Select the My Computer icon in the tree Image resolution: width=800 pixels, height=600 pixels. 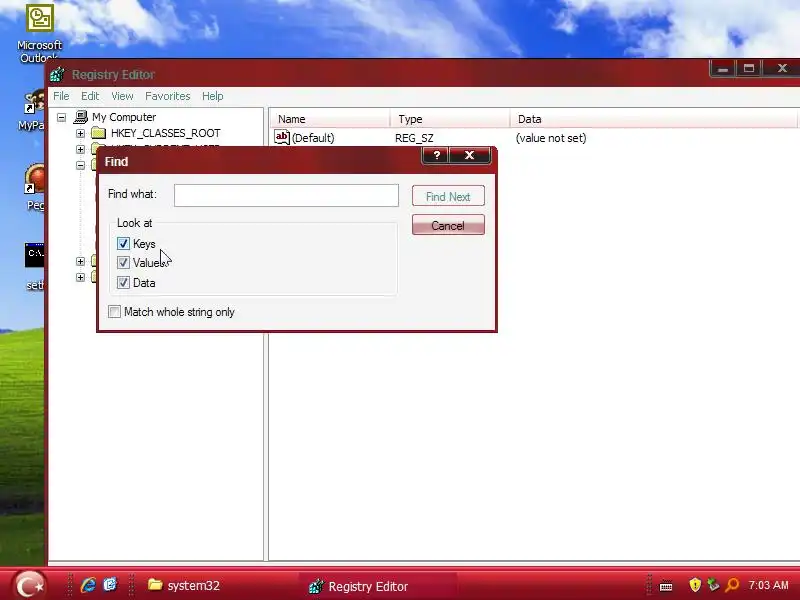pyautogui.click(x=81, y=117)
